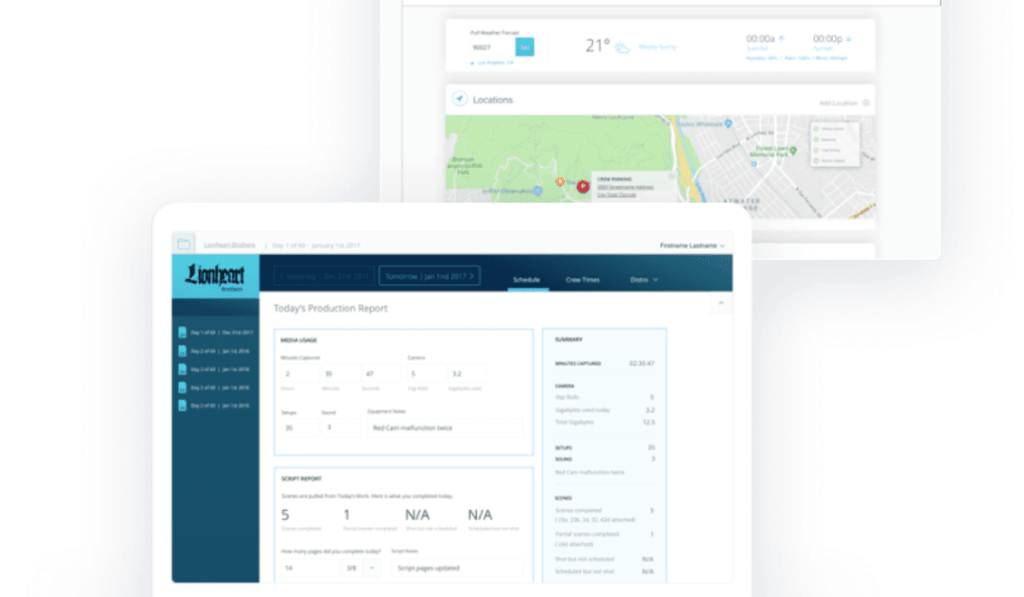
Task: Click the Griffith Observatory blue map marker
Action: click(x=537, y=191)
